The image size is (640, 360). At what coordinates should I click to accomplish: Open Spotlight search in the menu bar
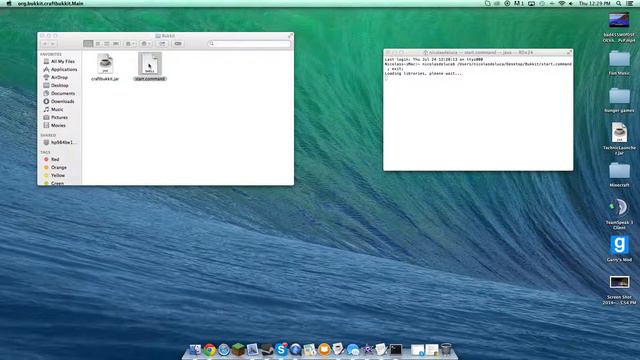click(618, 3)
